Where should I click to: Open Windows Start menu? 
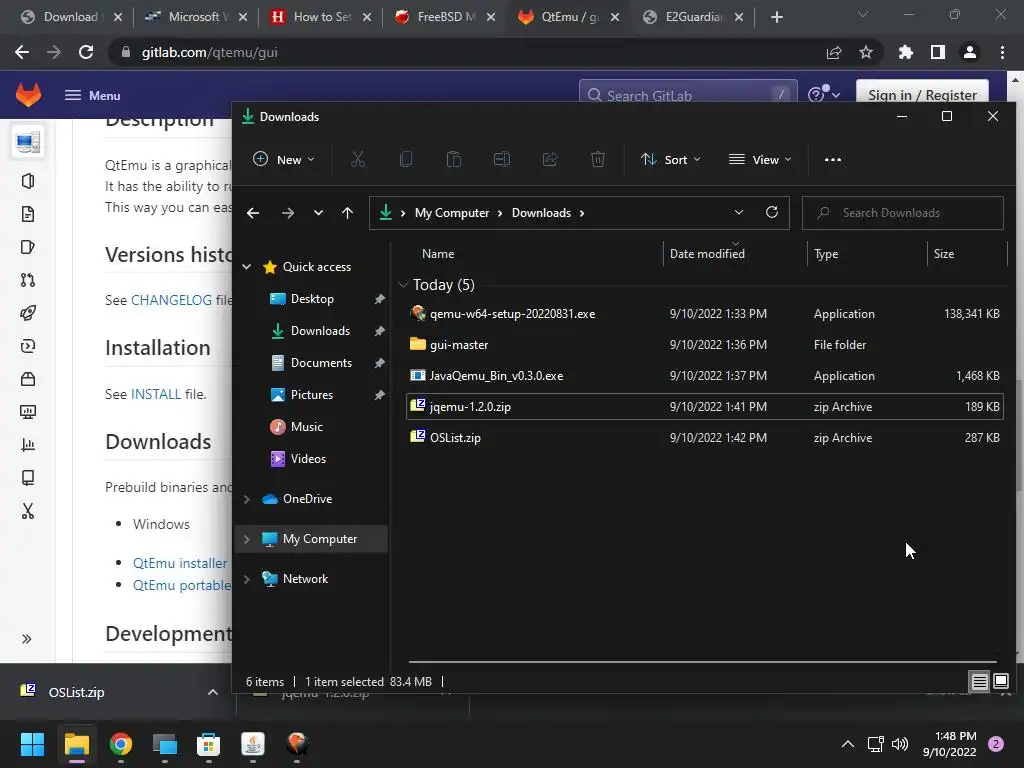(32, 744)
